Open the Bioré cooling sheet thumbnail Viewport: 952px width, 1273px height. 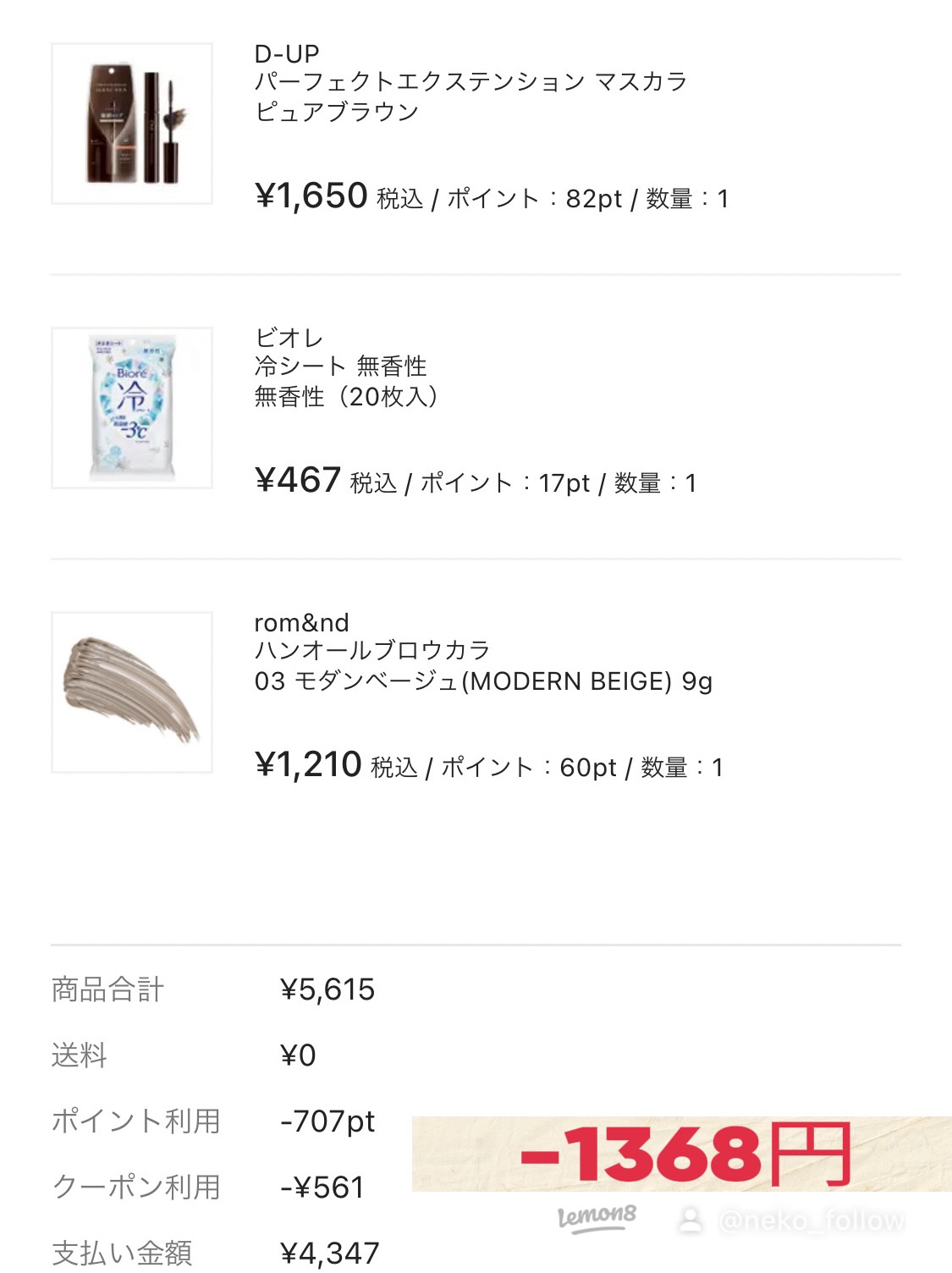pos(132,408)
